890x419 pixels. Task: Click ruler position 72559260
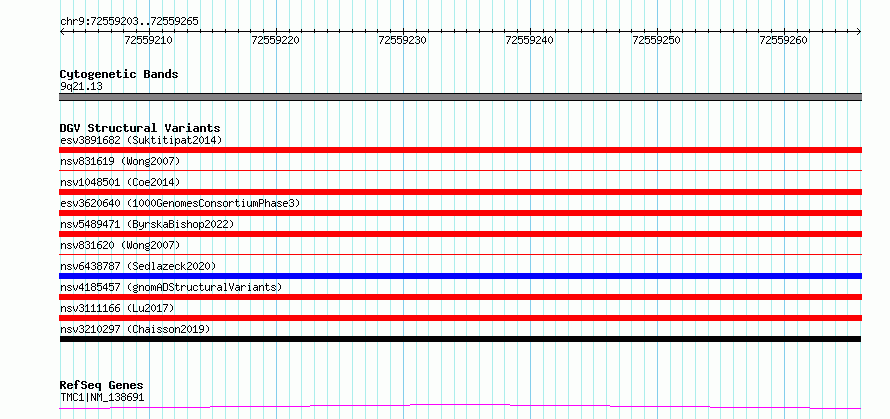pos(784,40)
